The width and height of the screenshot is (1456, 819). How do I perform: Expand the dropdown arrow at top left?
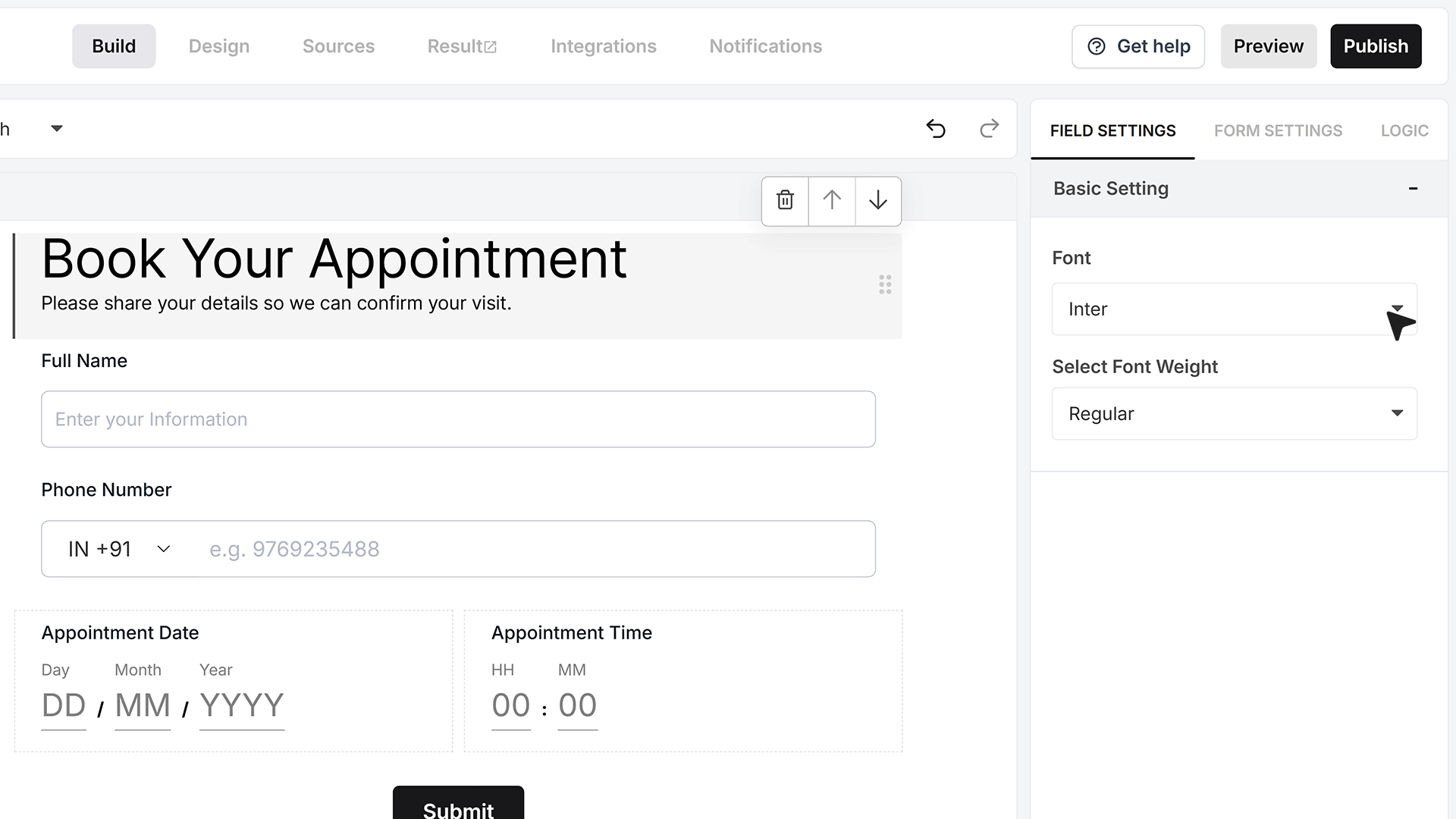pos(57,129)
